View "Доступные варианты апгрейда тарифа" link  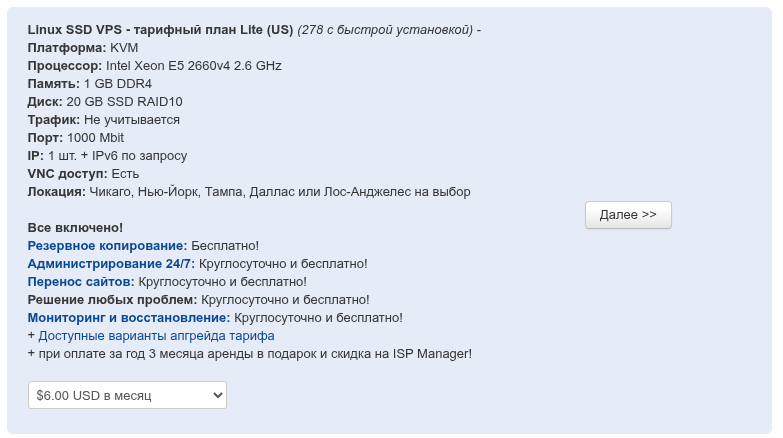pos(156,335)
